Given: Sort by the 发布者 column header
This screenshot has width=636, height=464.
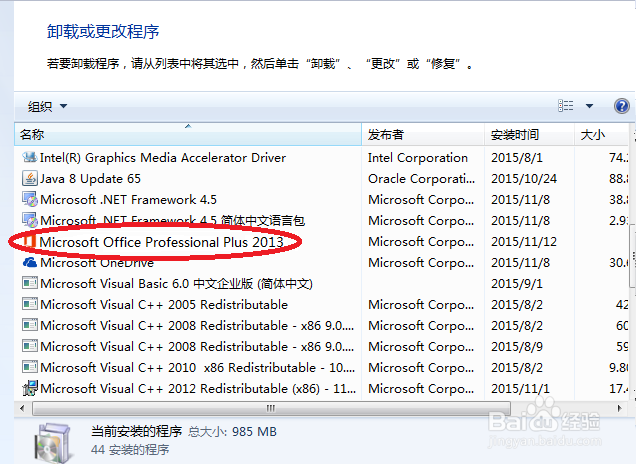Looking at the screenshot, I should coord(423,134).
